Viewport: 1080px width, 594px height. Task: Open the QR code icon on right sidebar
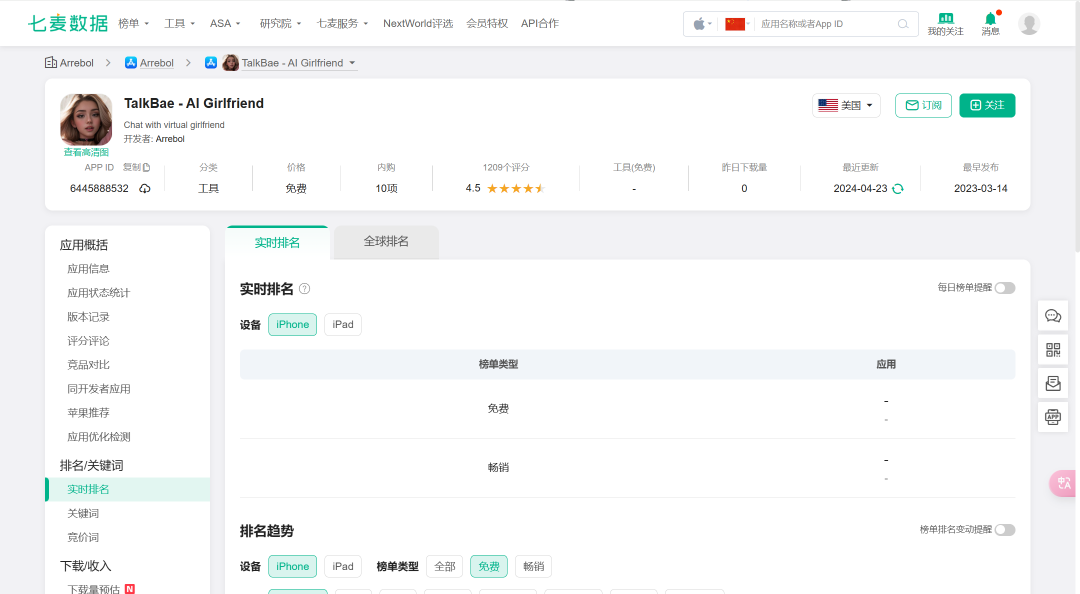pyautogui.click(x=1053, y=350)
